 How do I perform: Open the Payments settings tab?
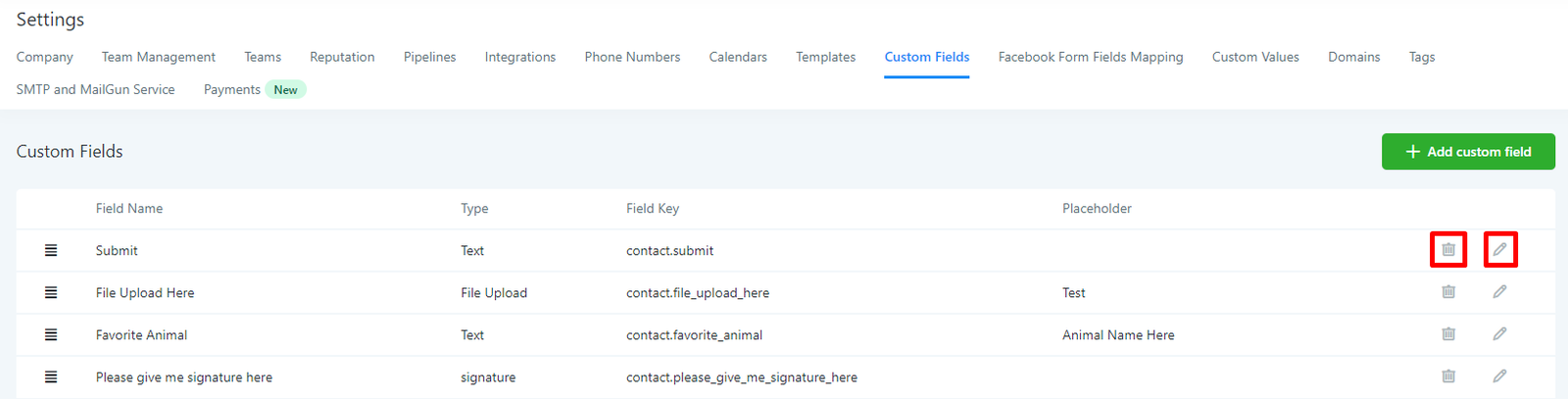click(232, 89)
